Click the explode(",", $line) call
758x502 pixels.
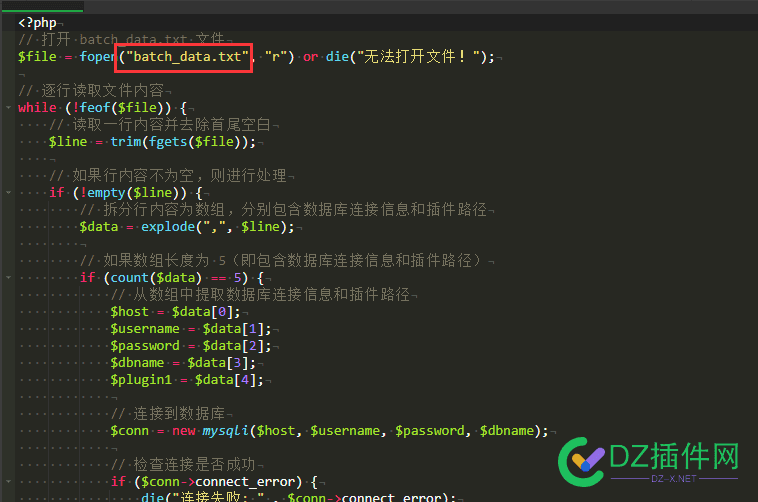tap(218, 226)
